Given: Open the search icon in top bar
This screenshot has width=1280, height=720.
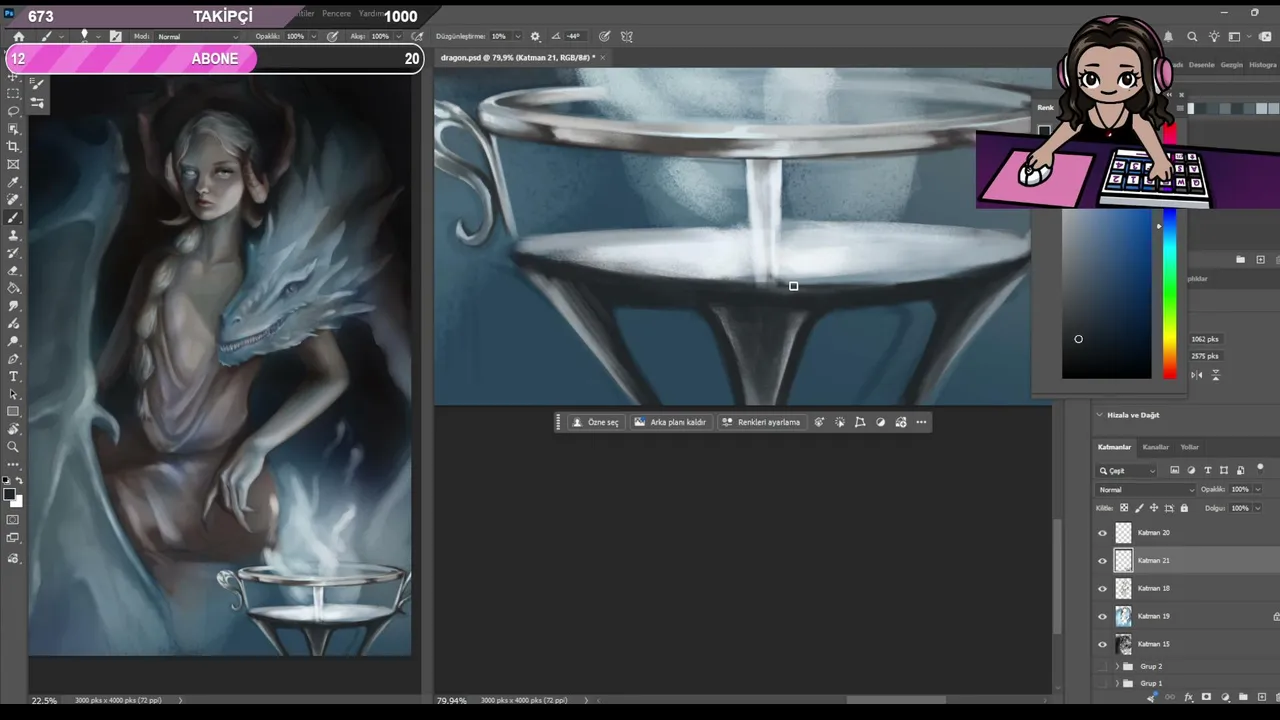Looking at the screenshot, I should pos(1192,37).
